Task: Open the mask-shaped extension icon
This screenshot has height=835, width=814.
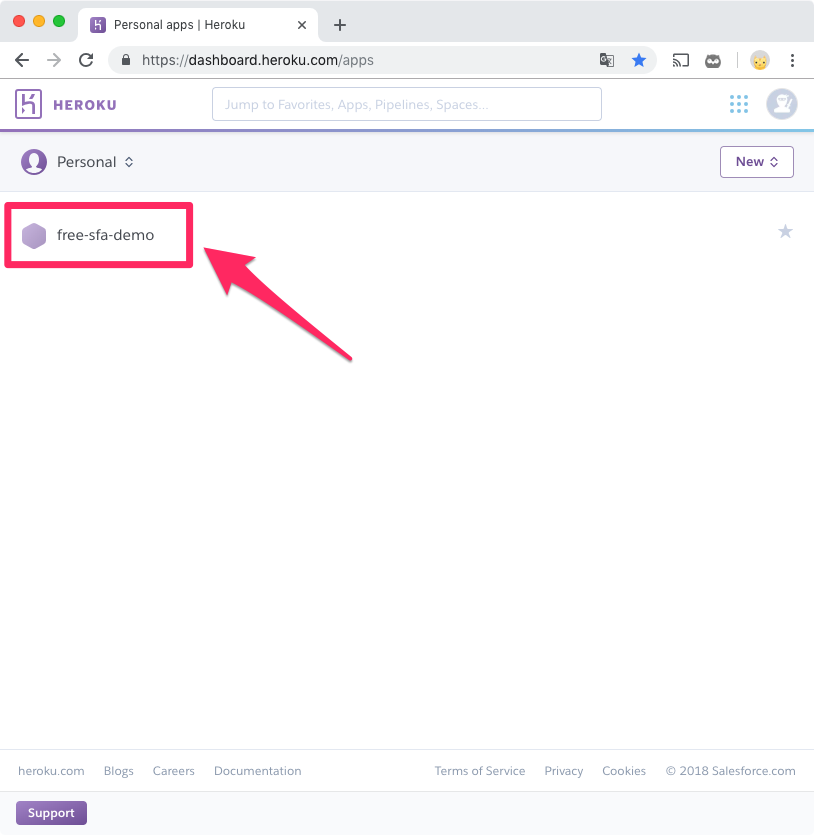Action: [x=713, y=61]
